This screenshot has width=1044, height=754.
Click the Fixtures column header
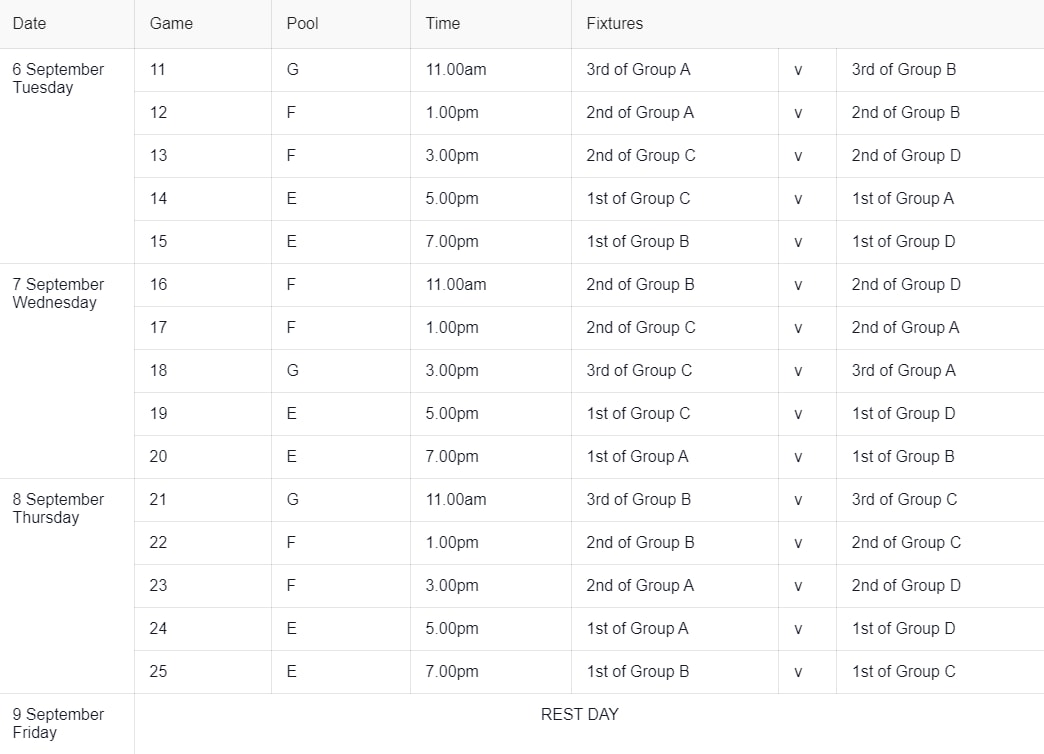pyautogui.click(x=614, y=23)
